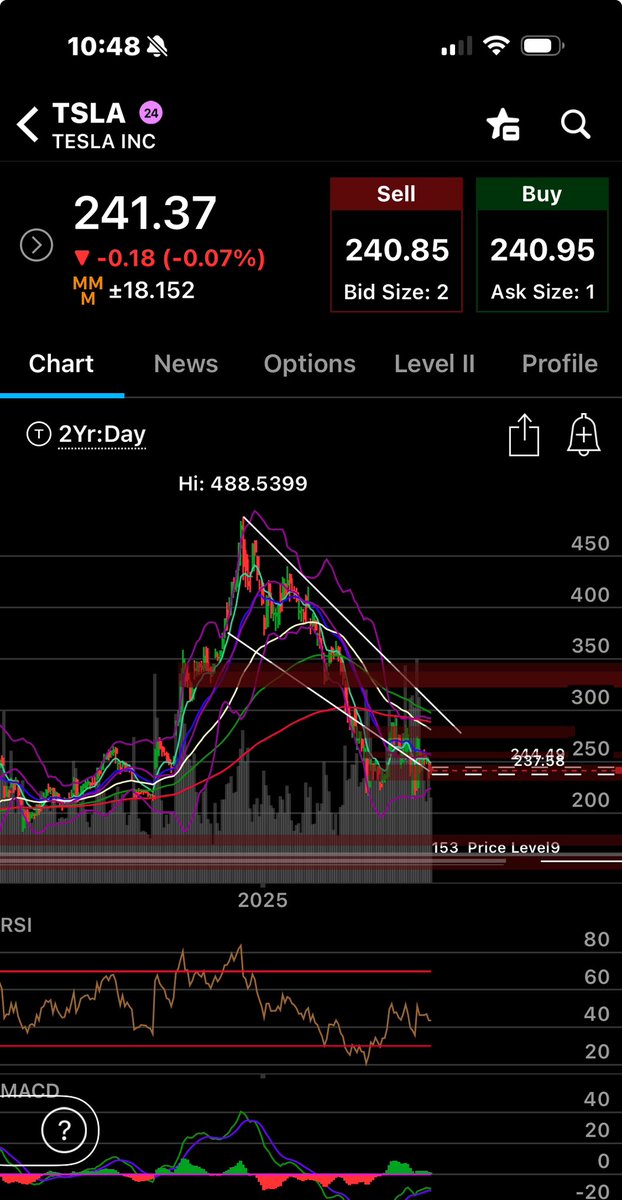The width and height of the screenshot is (622, 1200).
Task: Tap the Sell 240.85 button
Action: [x=397, y=245]
